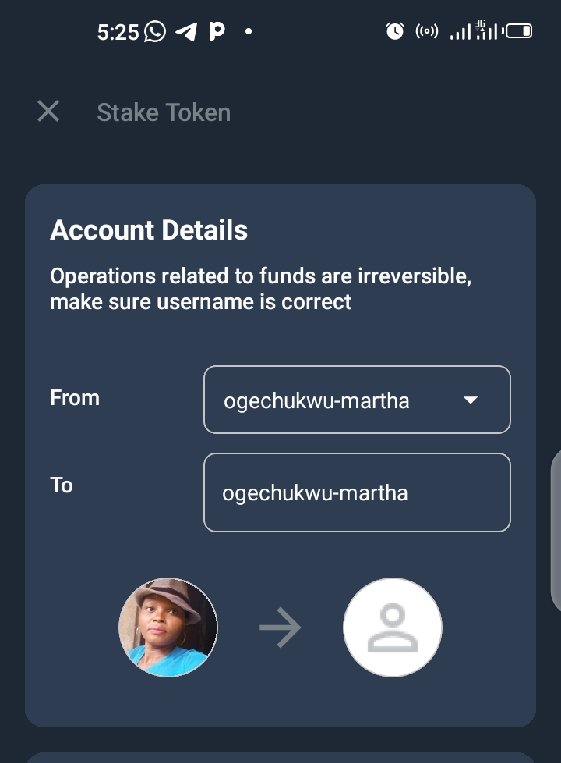Tap the WhatsApp notification icon
The width and height of the screenshot is (561, 763).
(155, 32)
